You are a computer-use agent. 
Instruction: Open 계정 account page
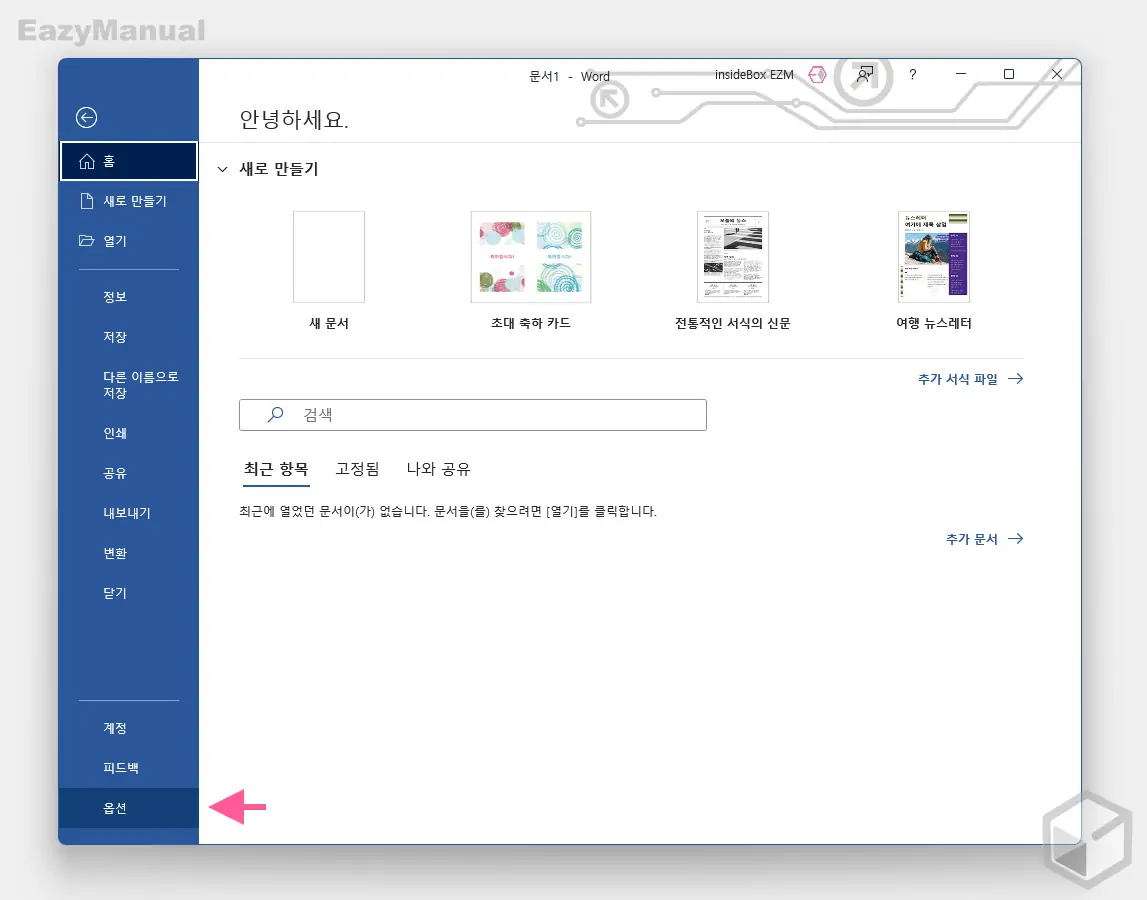(x=129, y=728)
